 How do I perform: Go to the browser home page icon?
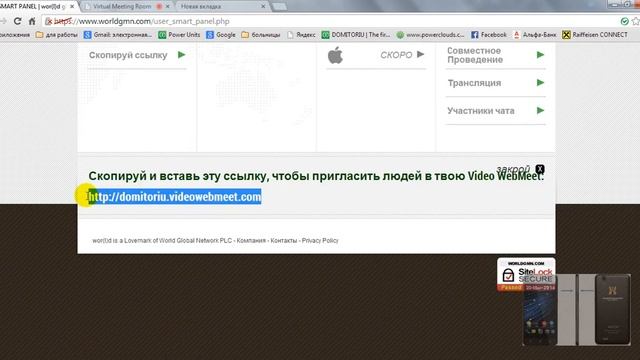coord(32,21)
